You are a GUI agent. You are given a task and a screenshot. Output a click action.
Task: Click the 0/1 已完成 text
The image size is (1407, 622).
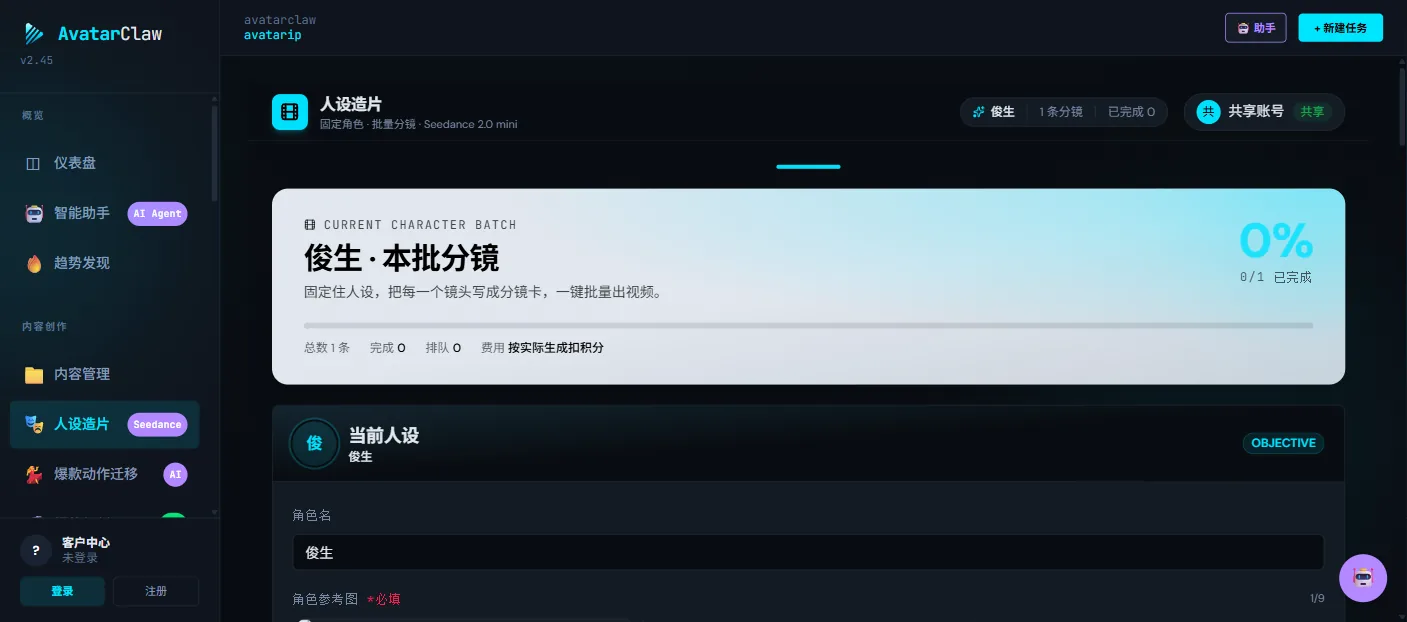1276,277
